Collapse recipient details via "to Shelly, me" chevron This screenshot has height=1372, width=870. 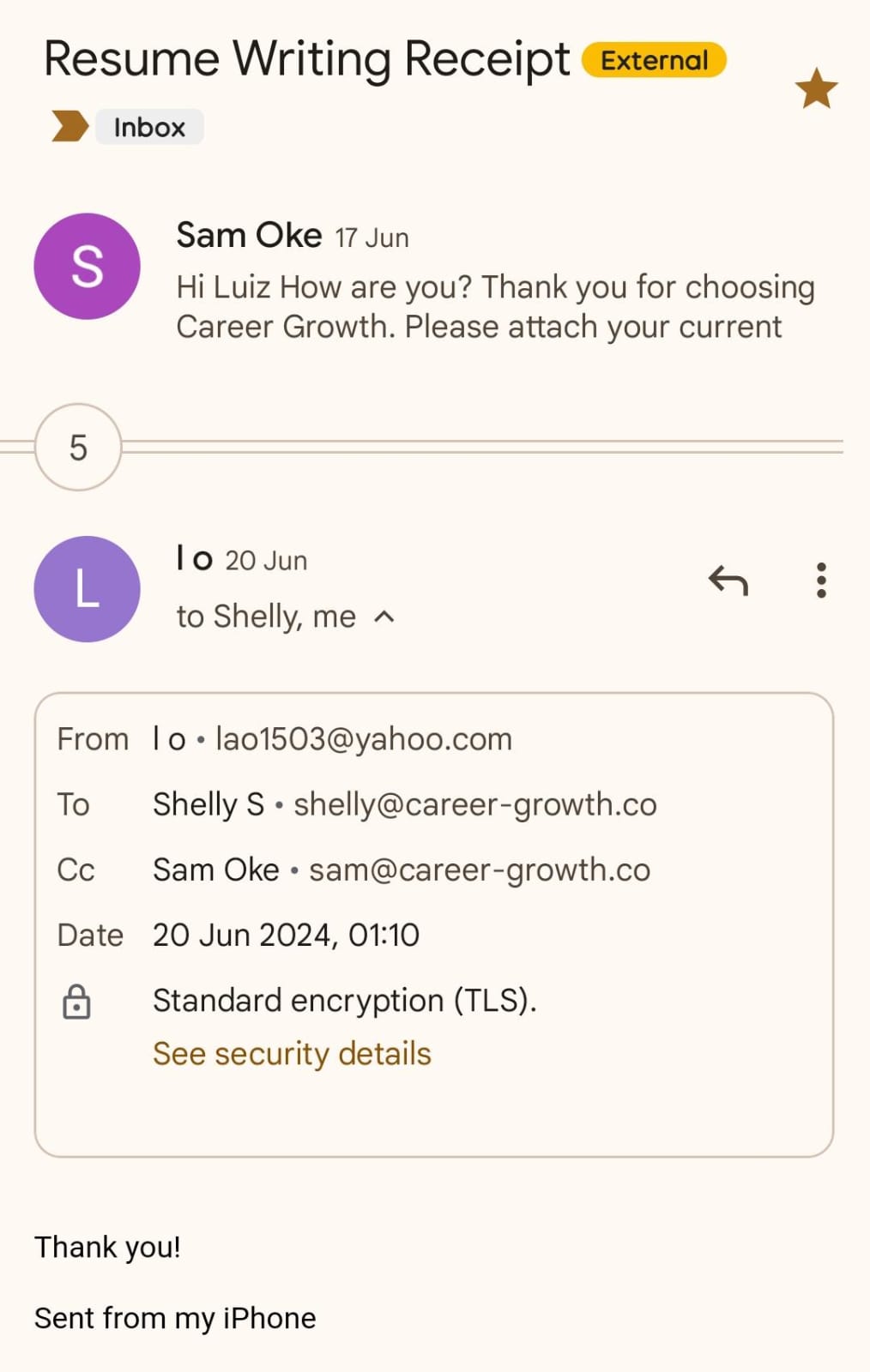pyautogui.click(x=385, y=617)
